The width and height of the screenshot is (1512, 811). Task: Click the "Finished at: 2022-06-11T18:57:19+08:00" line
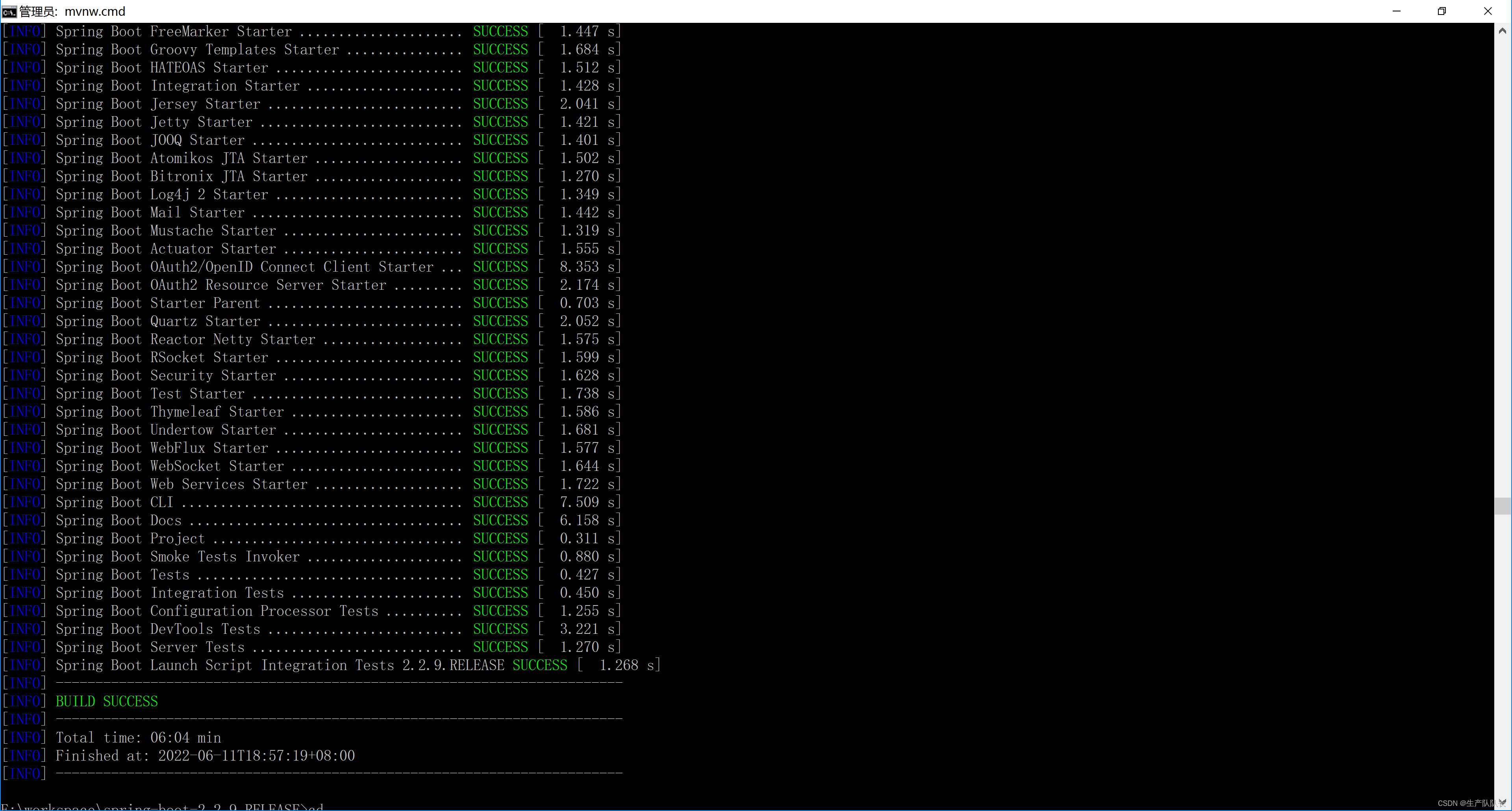pyautogui.click(x=206, y=756)
